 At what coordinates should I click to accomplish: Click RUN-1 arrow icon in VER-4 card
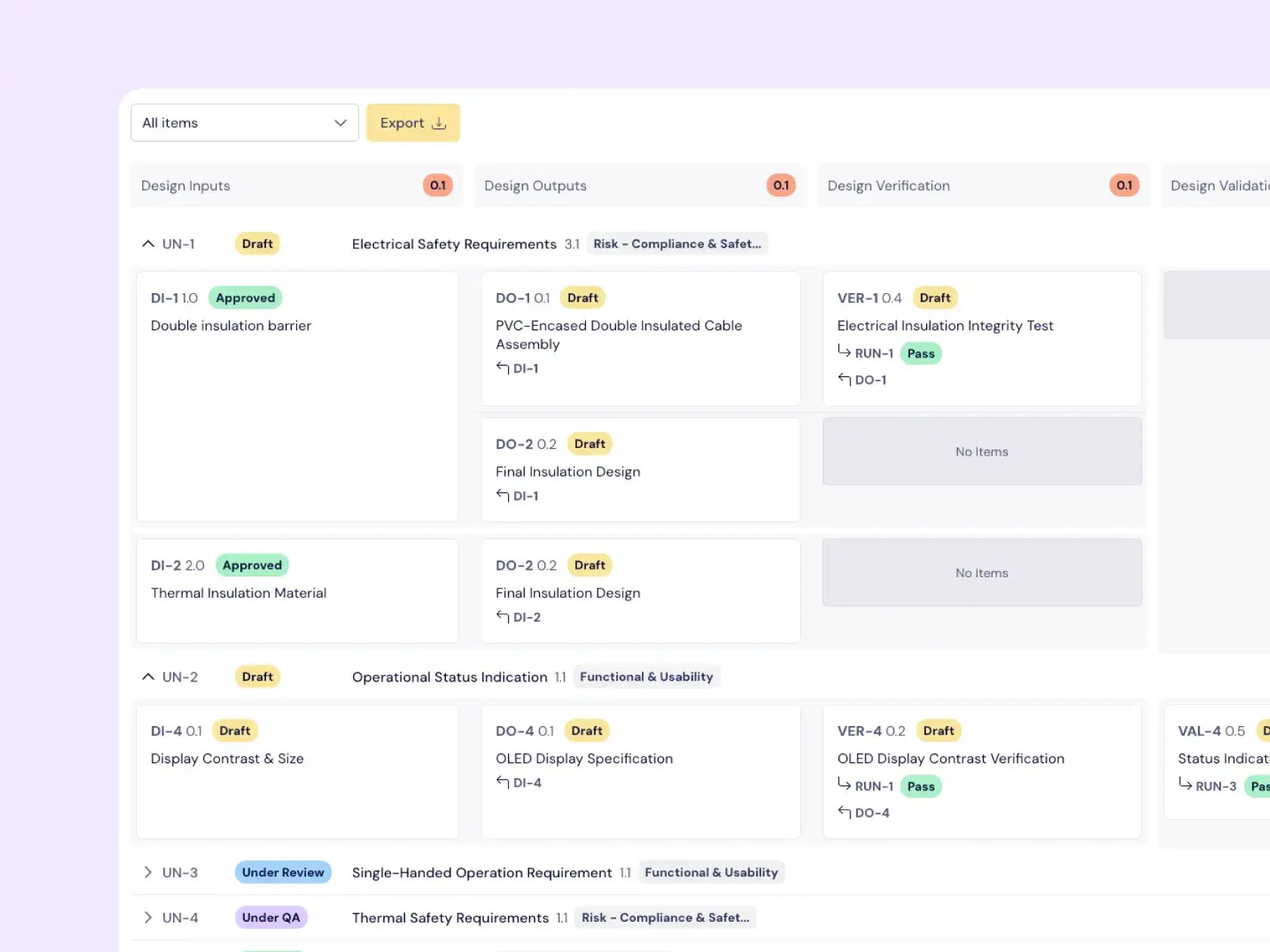coord(844,785)
